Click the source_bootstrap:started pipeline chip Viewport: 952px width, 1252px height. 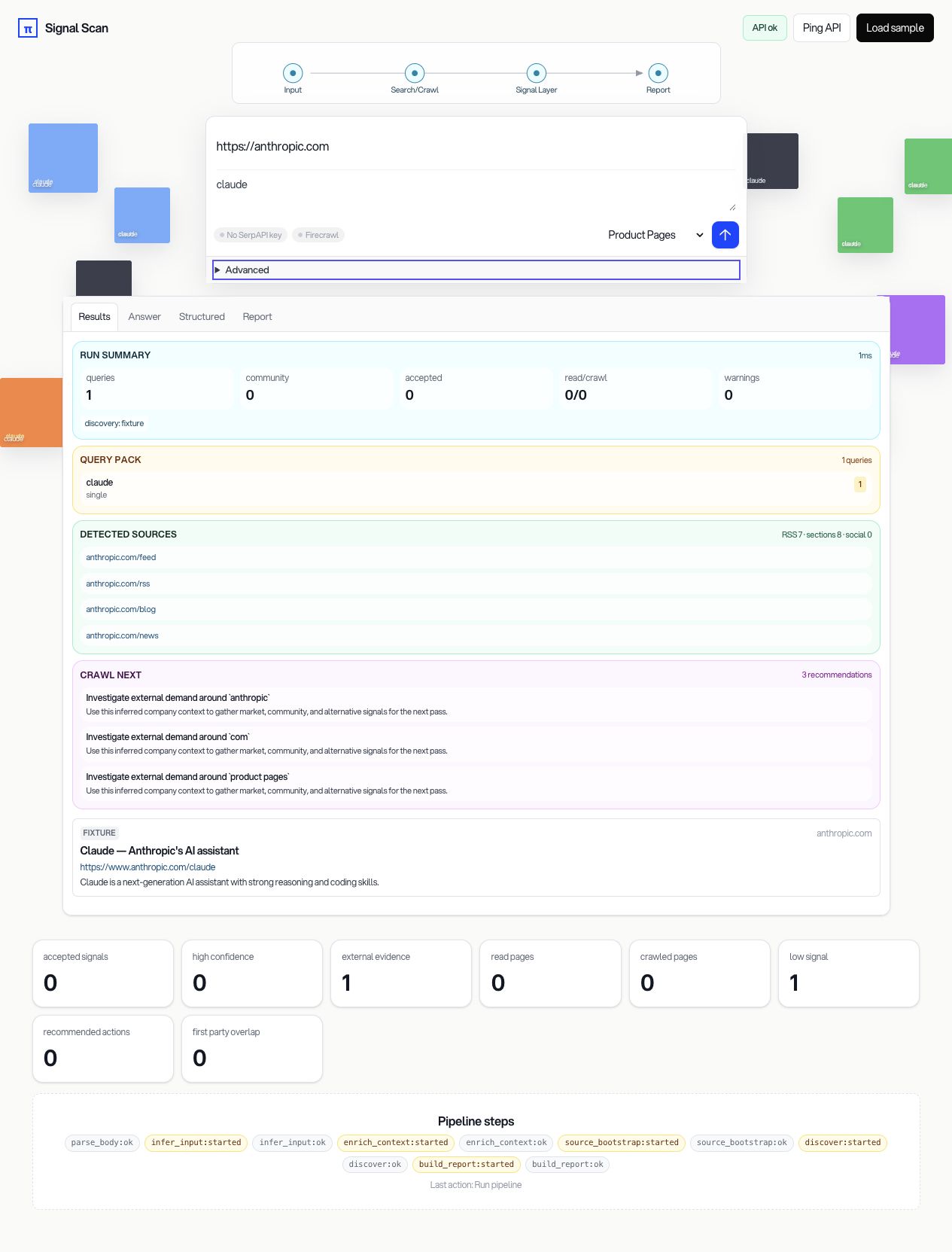click(x=622, y=1143)
